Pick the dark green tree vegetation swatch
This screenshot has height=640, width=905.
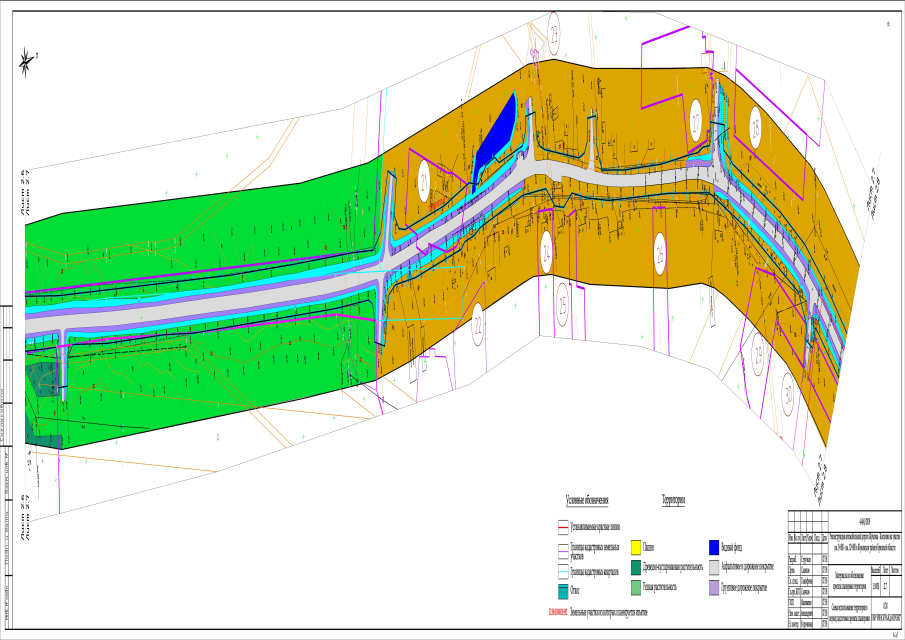click(x=635, y=568)
